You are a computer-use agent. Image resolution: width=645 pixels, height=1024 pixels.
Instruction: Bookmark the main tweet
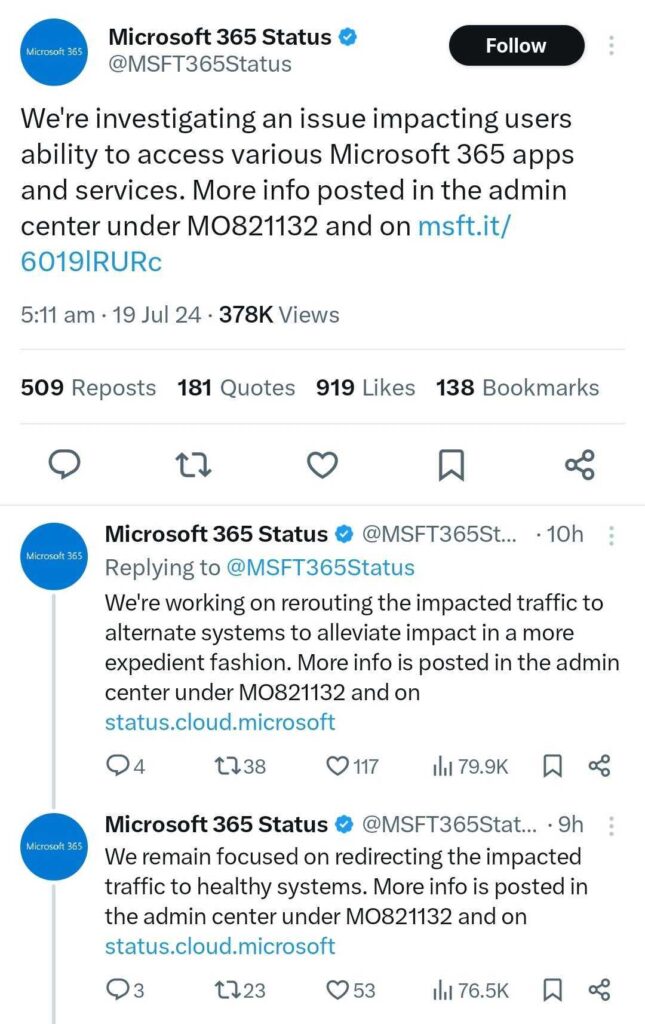(x=451, y=465)
